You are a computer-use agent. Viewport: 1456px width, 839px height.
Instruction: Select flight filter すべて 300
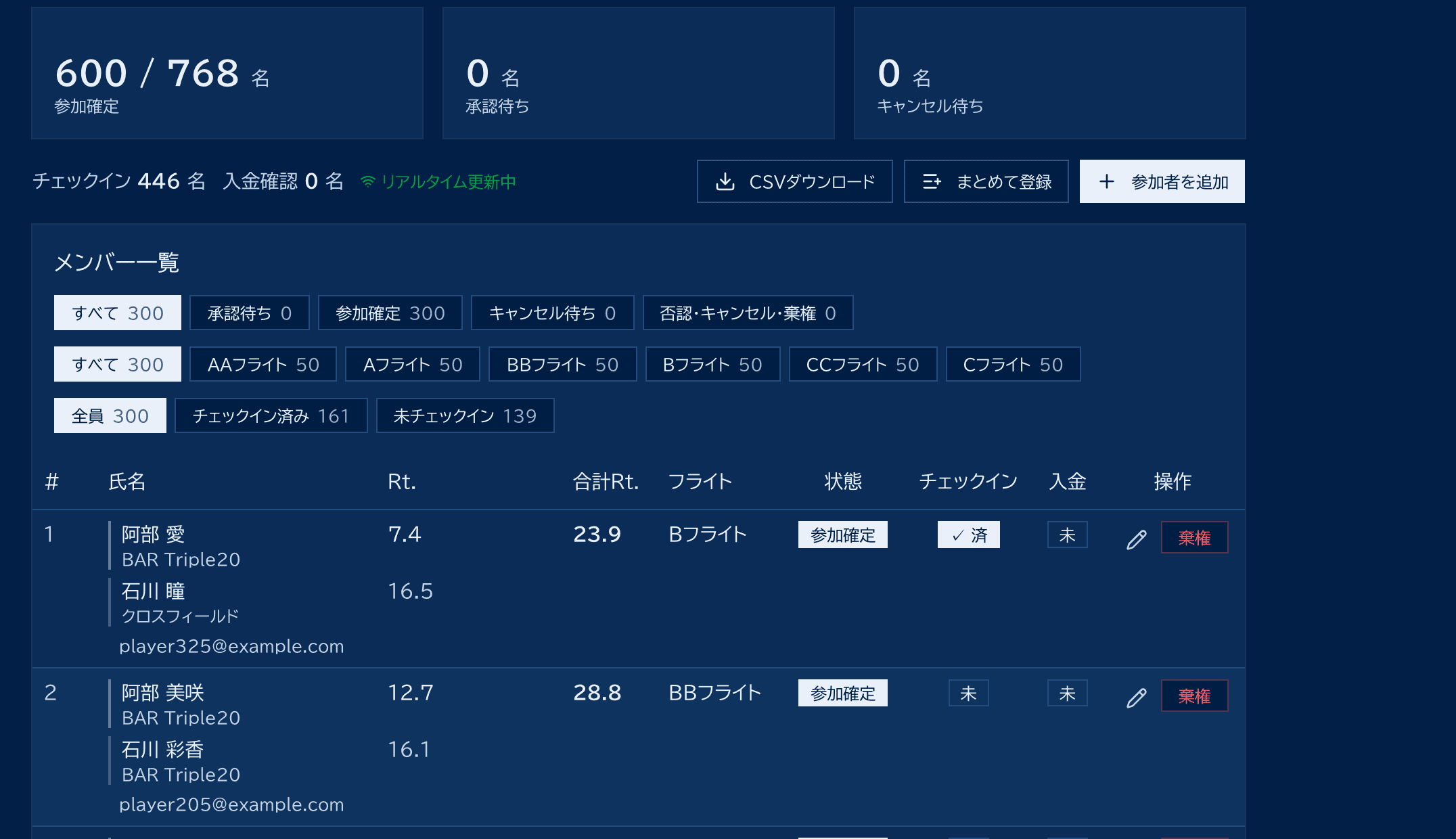tap(118, 364)
